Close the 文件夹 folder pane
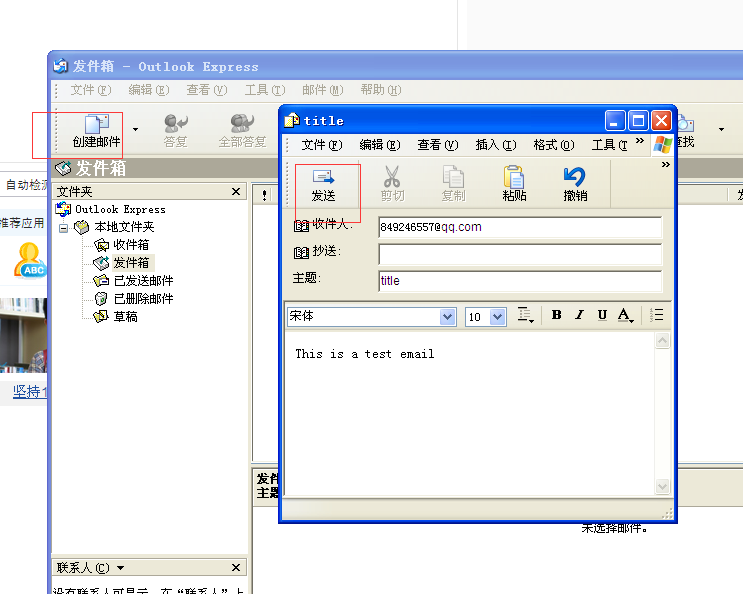Image resolution: width=743 pixels, height=594 pixels. point(236,191)
